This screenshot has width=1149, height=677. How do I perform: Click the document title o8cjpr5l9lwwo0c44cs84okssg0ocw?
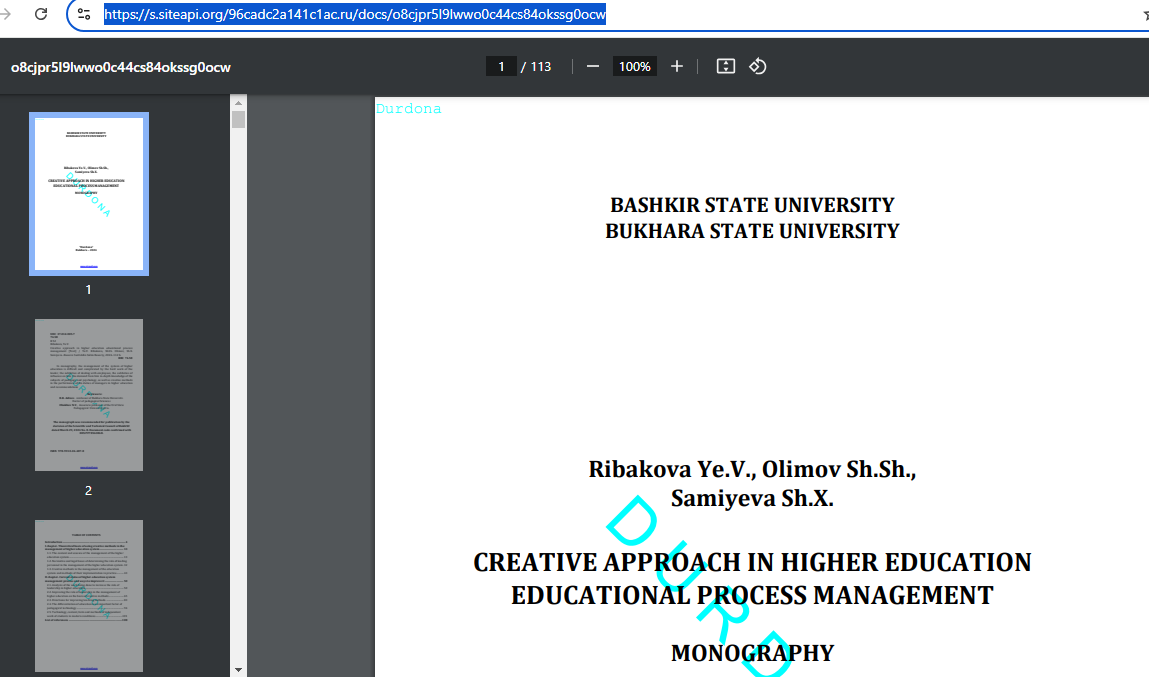click(x=121, y=67)
